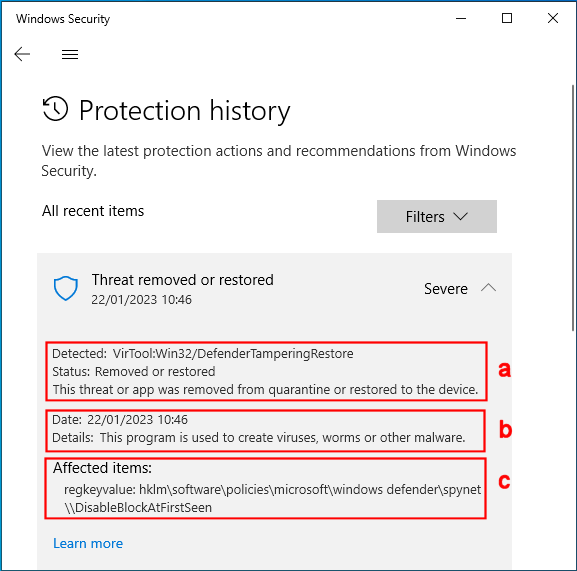Click the blue shield threat icon
577x571 pixels.
pyautogui.click(x=66, y=288)
